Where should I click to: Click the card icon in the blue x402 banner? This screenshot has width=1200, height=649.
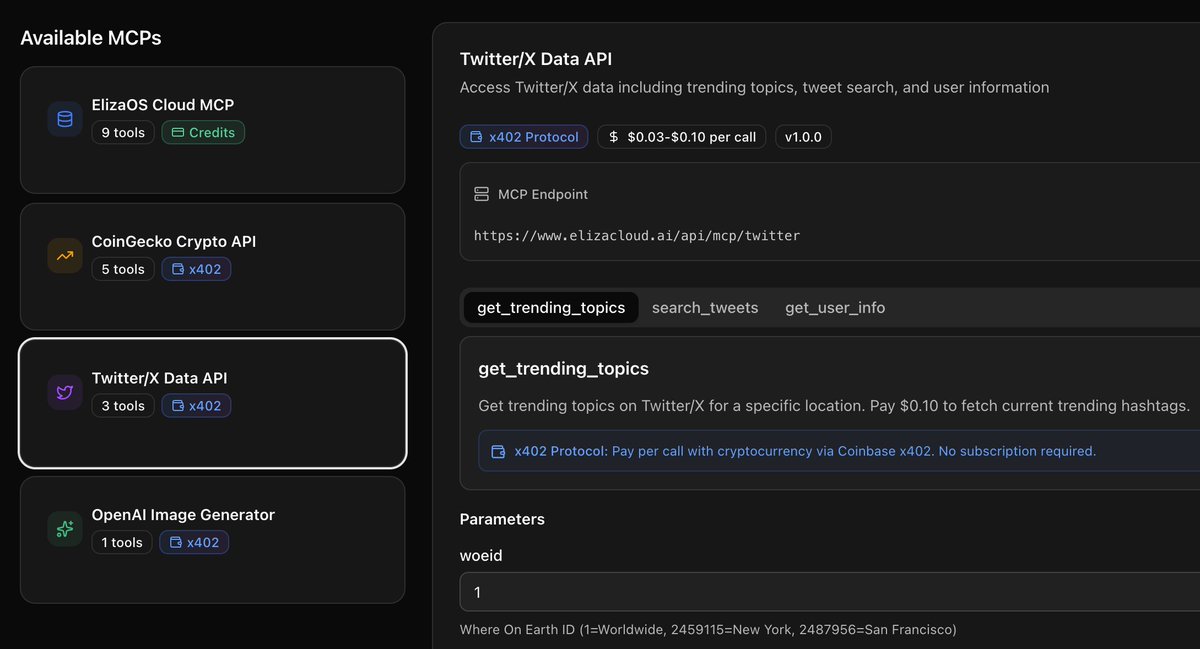click(x=497, y=451)
